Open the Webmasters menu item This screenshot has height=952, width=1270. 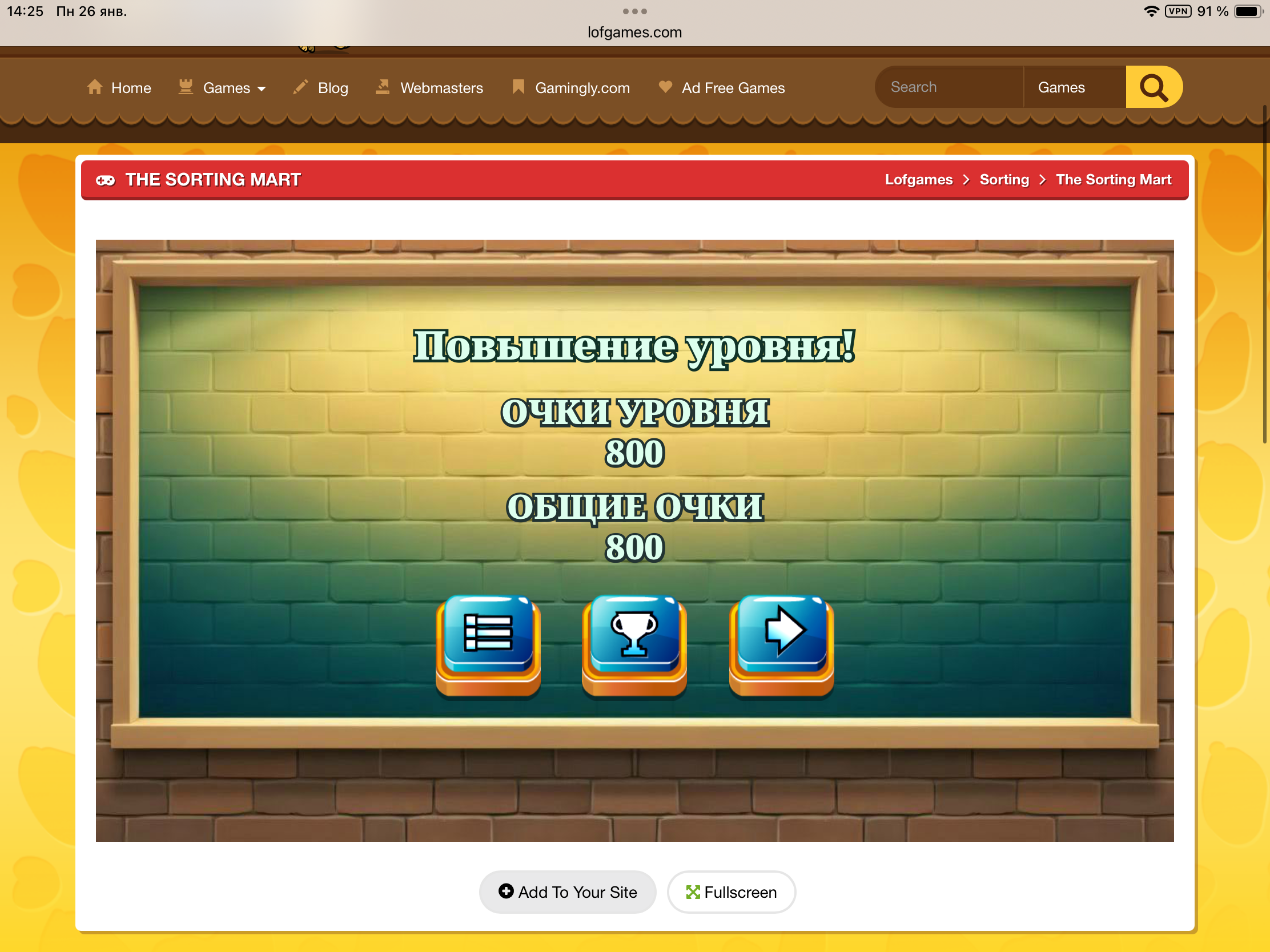441,88
